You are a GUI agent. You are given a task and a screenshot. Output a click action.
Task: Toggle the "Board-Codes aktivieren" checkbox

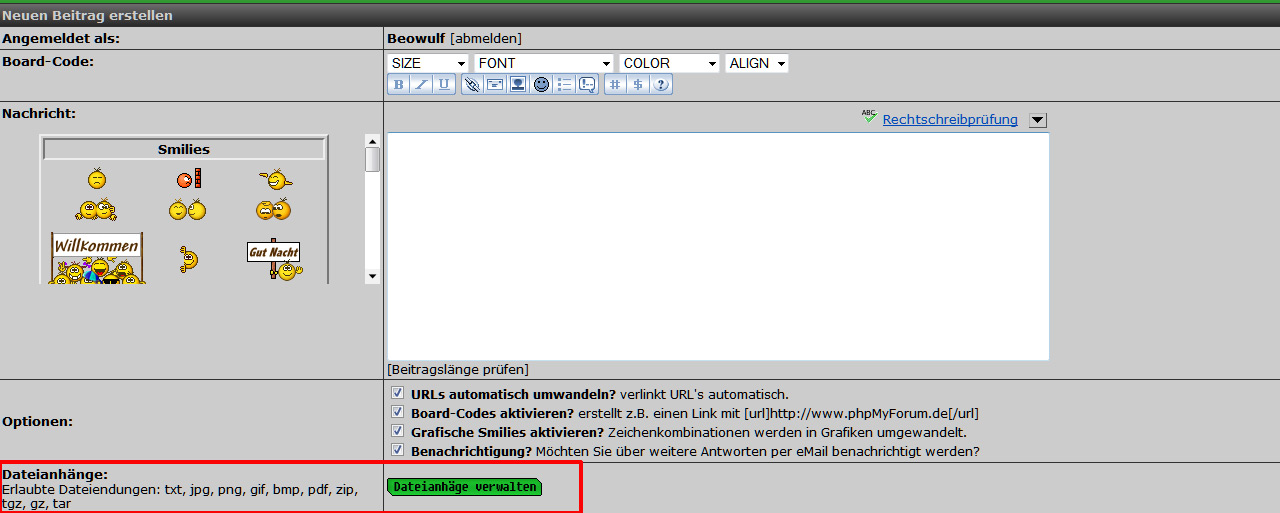397,412
